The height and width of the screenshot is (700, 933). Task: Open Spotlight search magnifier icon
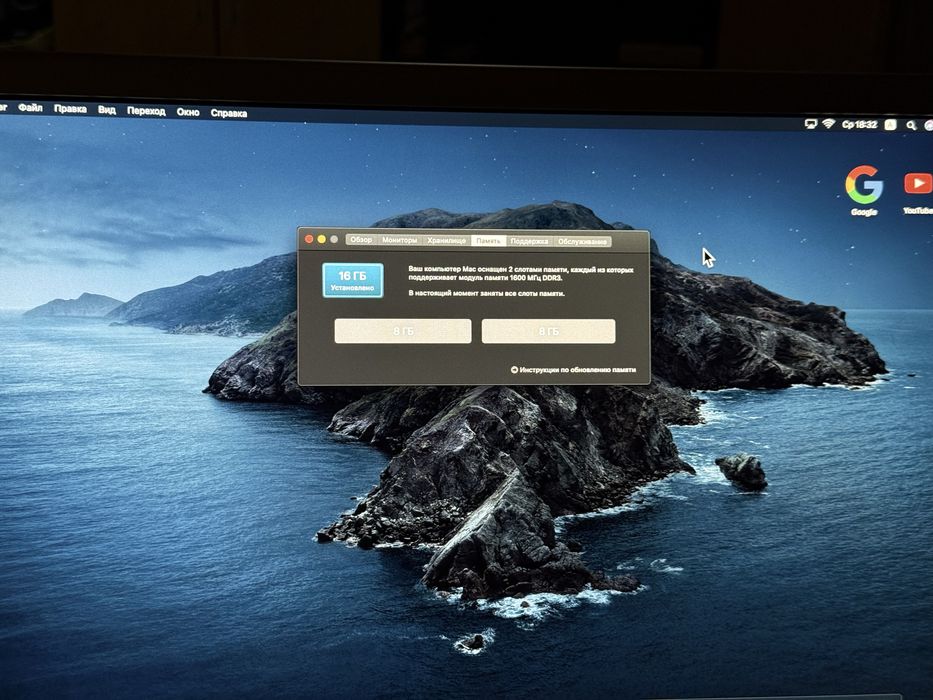tap(911, 125)
